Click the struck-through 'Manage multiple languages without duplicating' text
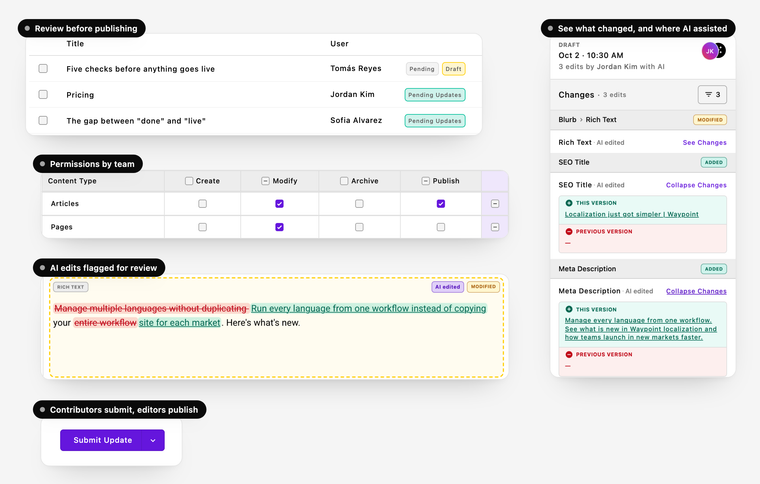The height and width of the screenshot is (484, 760). [x=151, y=309]
